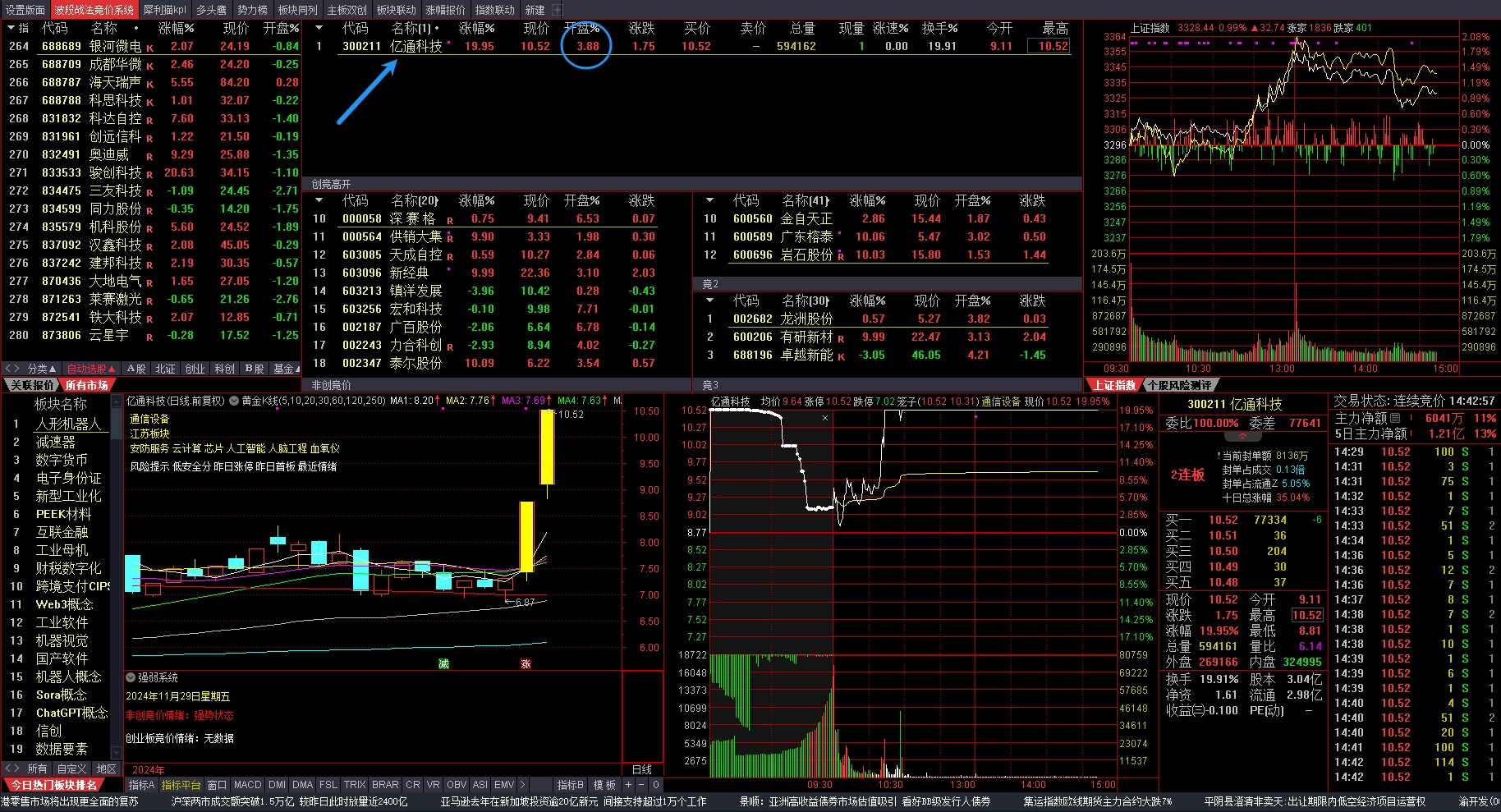Select the MACD indicator button
This screenshot has width=1501, height=812.
247,785
